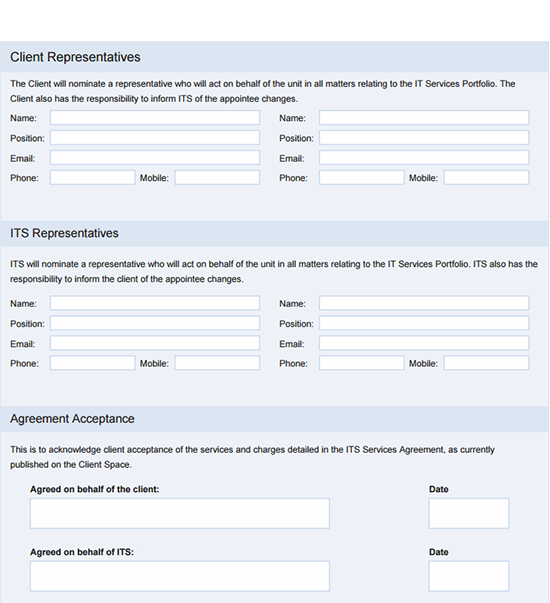Click the first Client representative Name field

click(x=155, y=118)
